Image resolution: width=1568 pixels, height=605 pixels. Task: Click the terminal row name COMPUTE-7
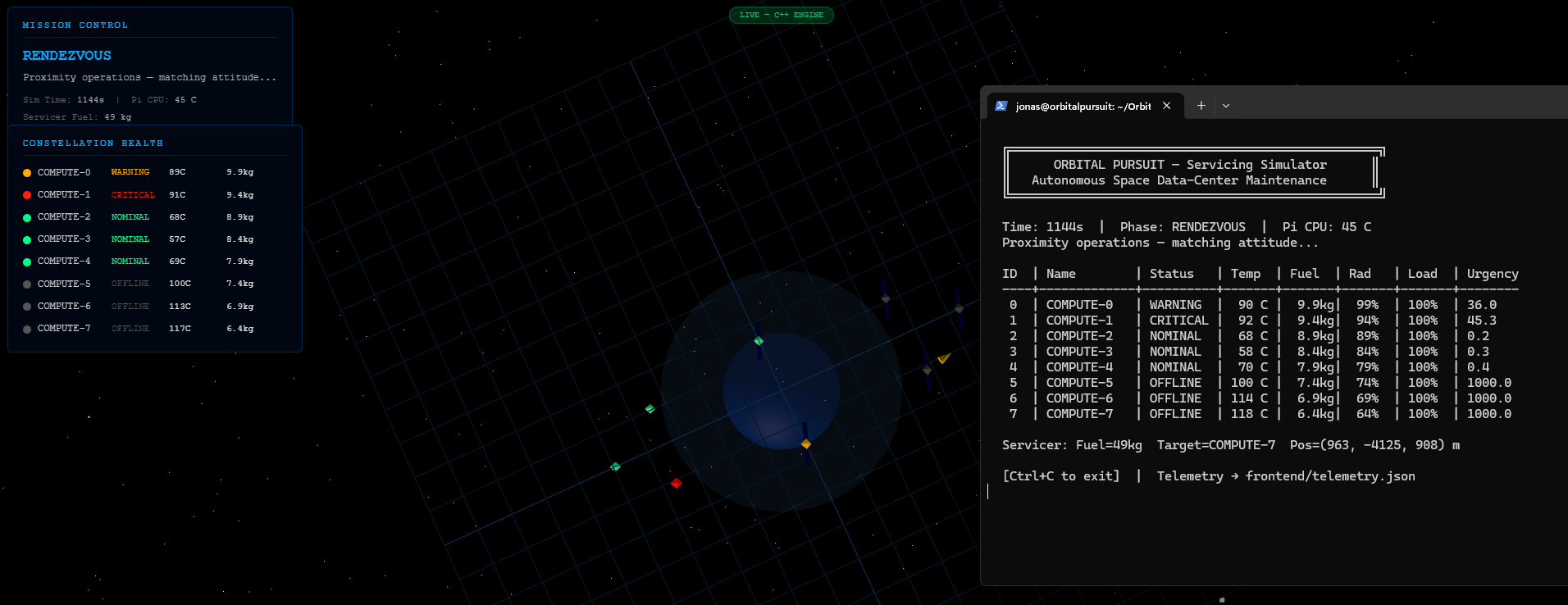pos(1079,414)
